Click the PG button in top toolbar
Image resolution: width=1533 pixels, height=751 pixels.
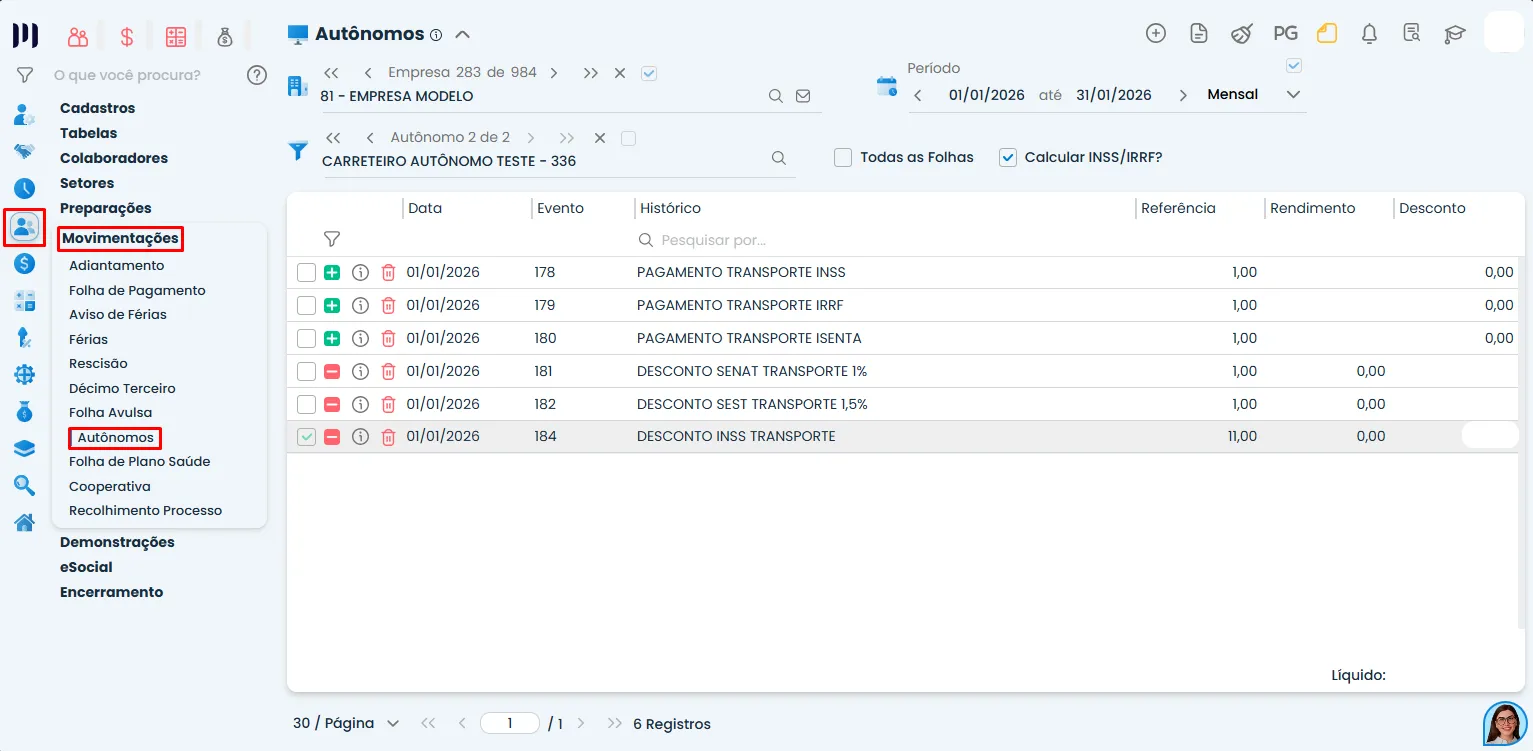click(1285, 34)
